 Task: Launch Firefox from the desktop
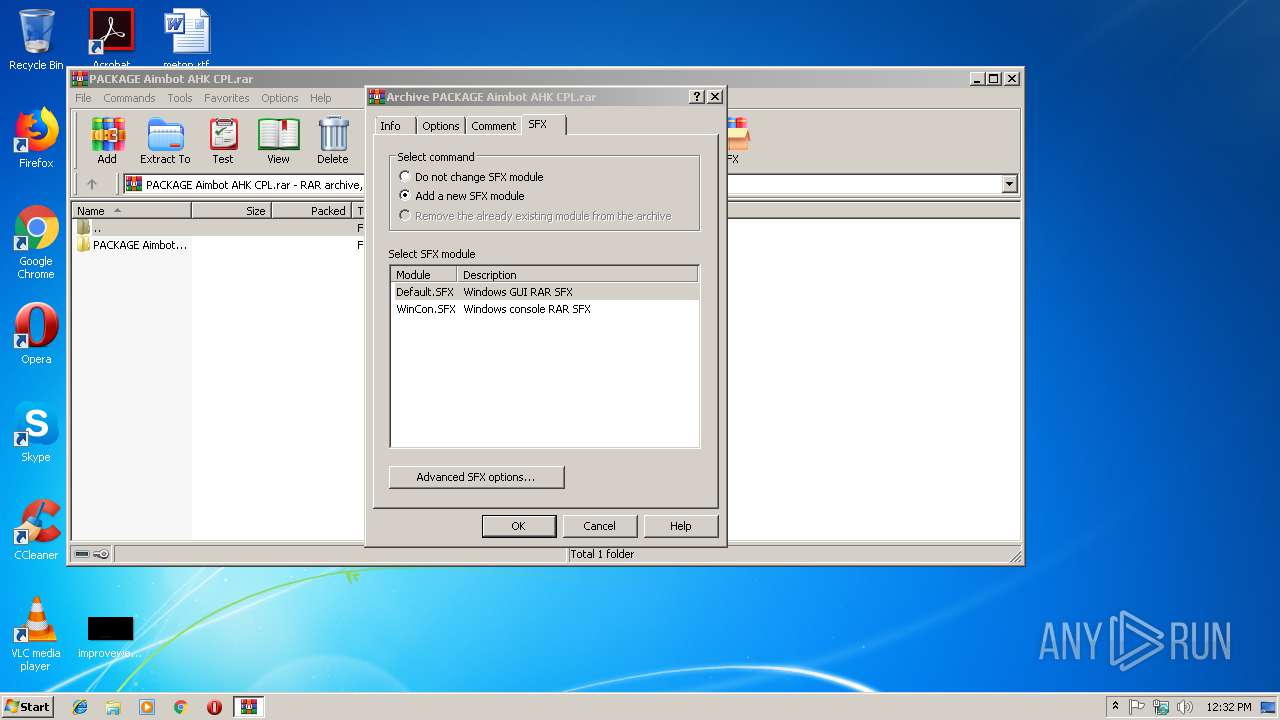(36, 138)
